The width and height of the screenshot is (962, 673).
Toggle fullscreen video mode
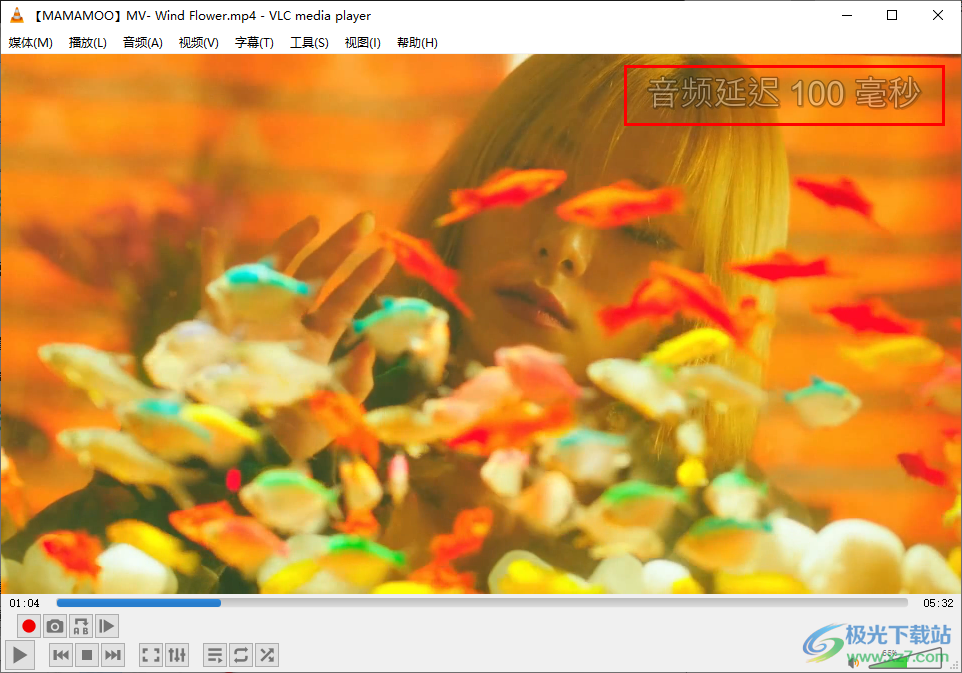tap(151, 655)
